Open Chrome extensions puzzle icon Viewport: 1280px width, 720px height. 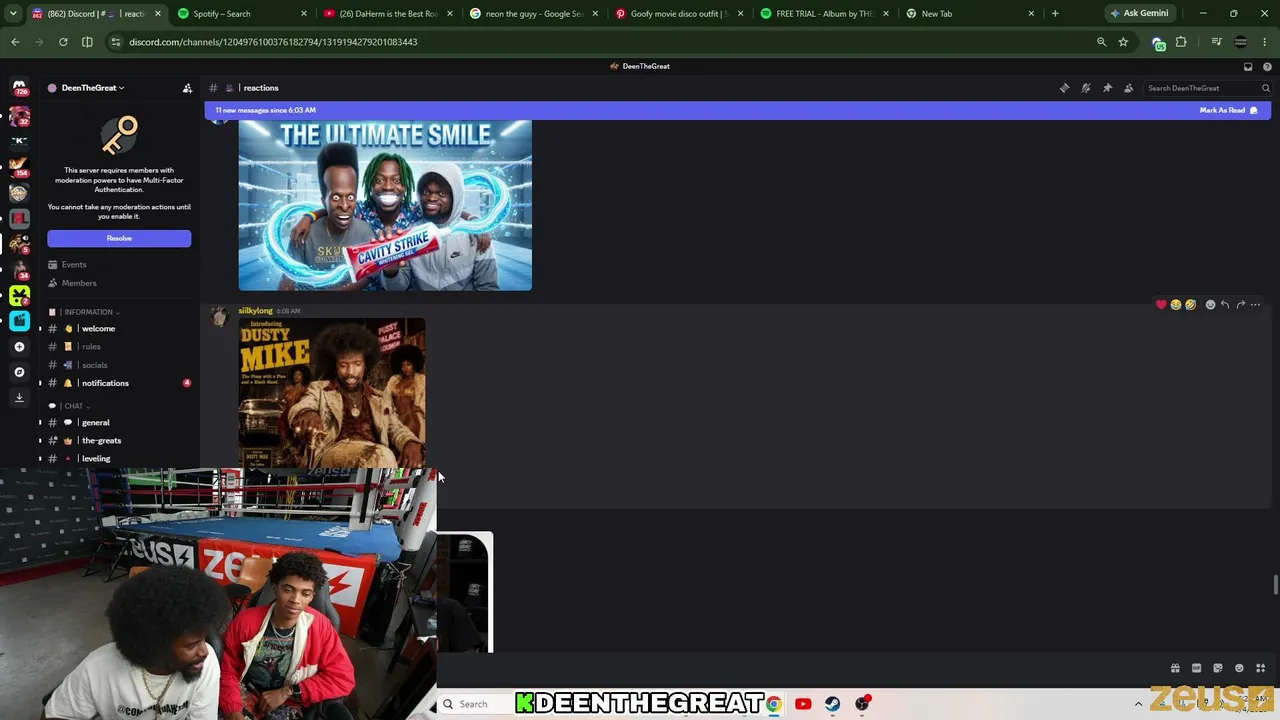click(1181, 42)
